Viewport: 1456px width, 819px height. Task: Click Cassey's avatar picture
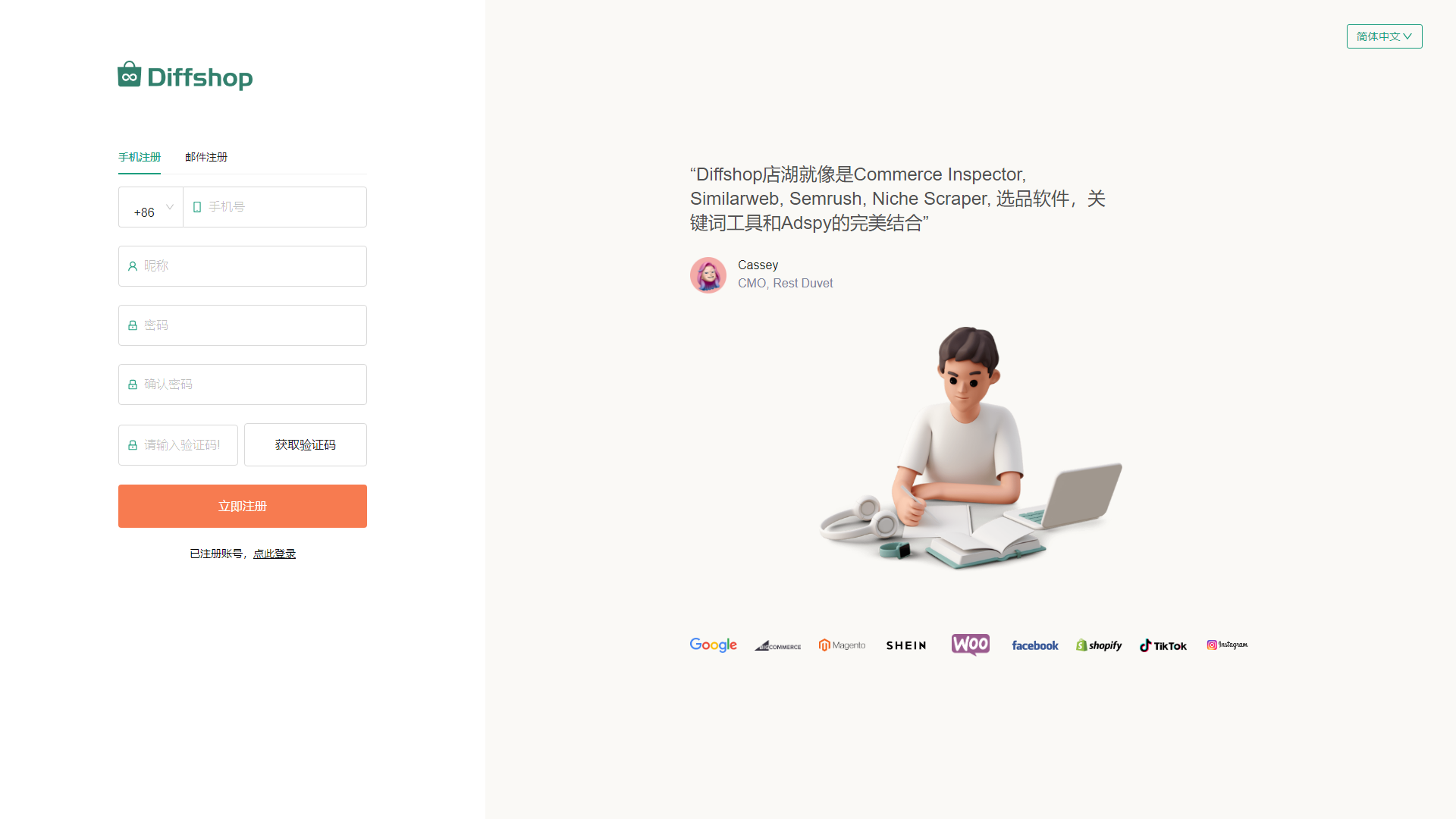pos(708,275)
